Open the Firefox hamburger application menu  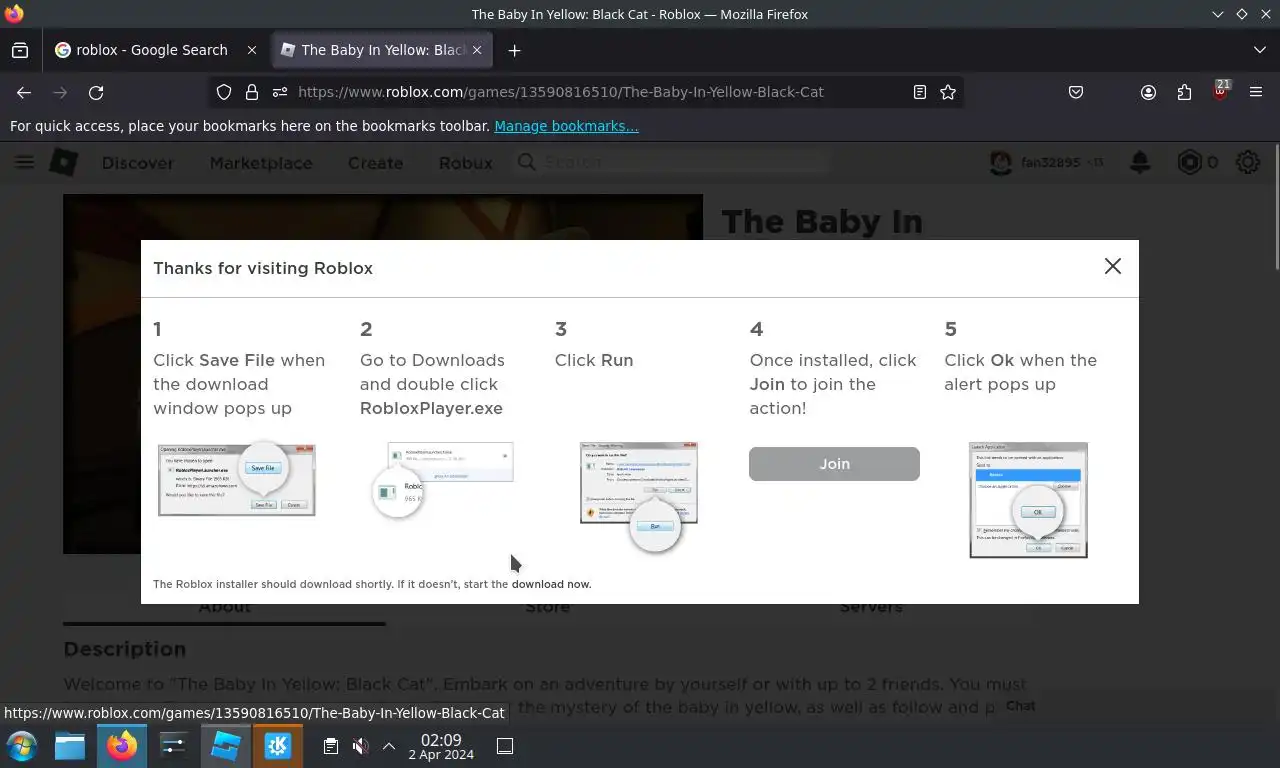pyautogui.click(x=1256, y=92)
